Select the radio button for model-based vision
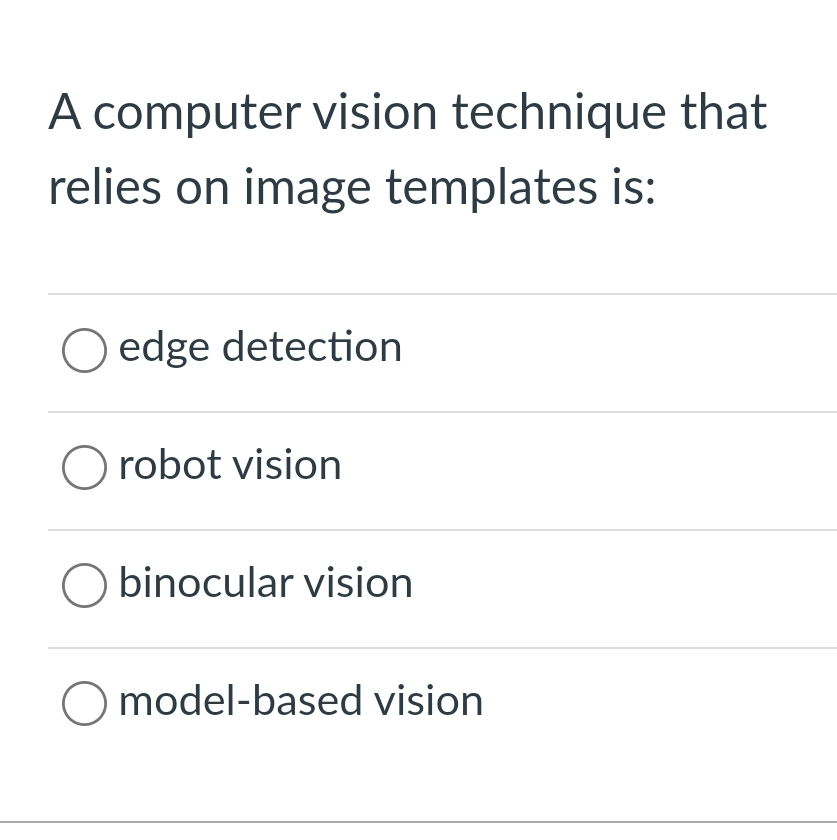The width and height of the screenshot is (837, 840). pos(84,703)
